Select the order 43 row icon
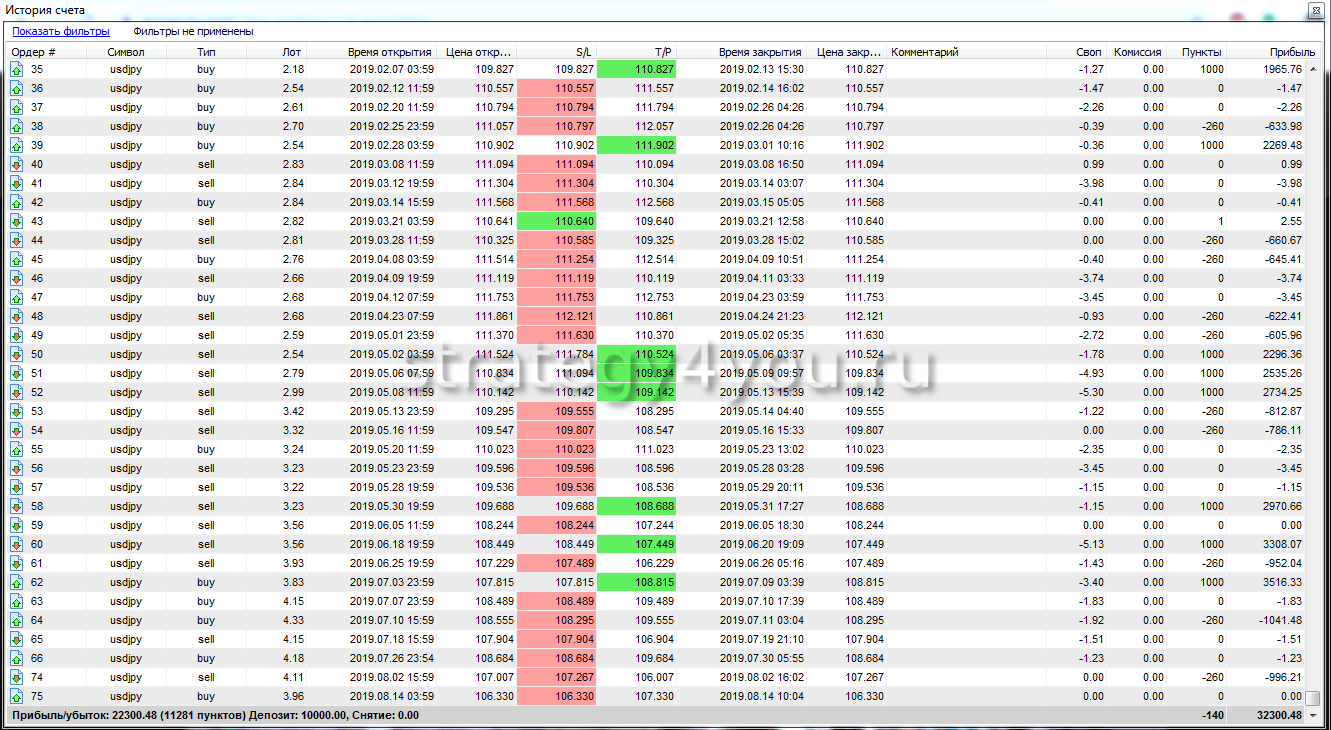The image size is (1331, 730). click(x=17, y=221)
